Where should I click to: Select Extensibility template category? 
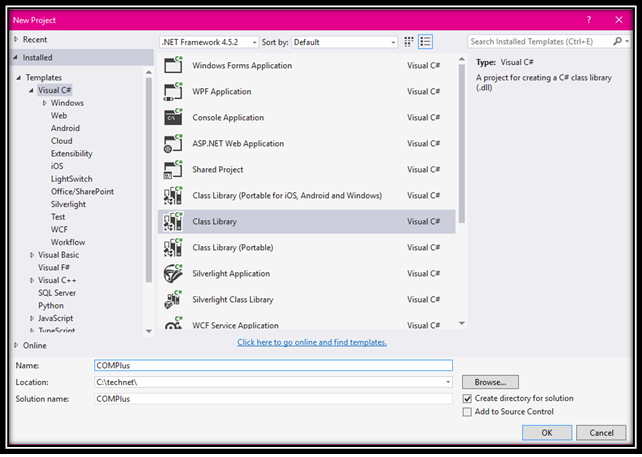coord(72,154)
